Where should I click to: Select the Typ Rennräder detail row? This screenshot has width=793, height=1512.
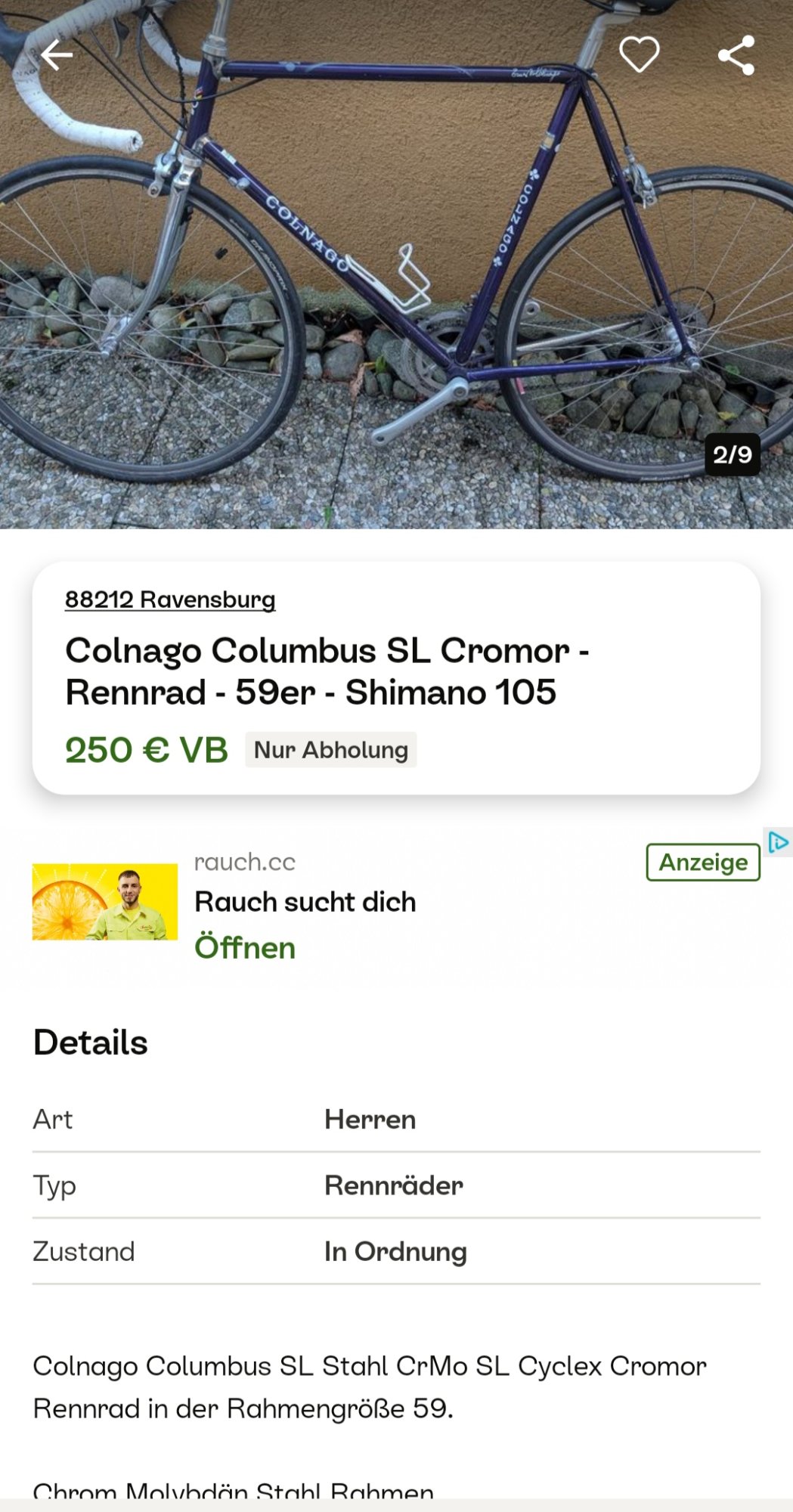[396, 1185]
